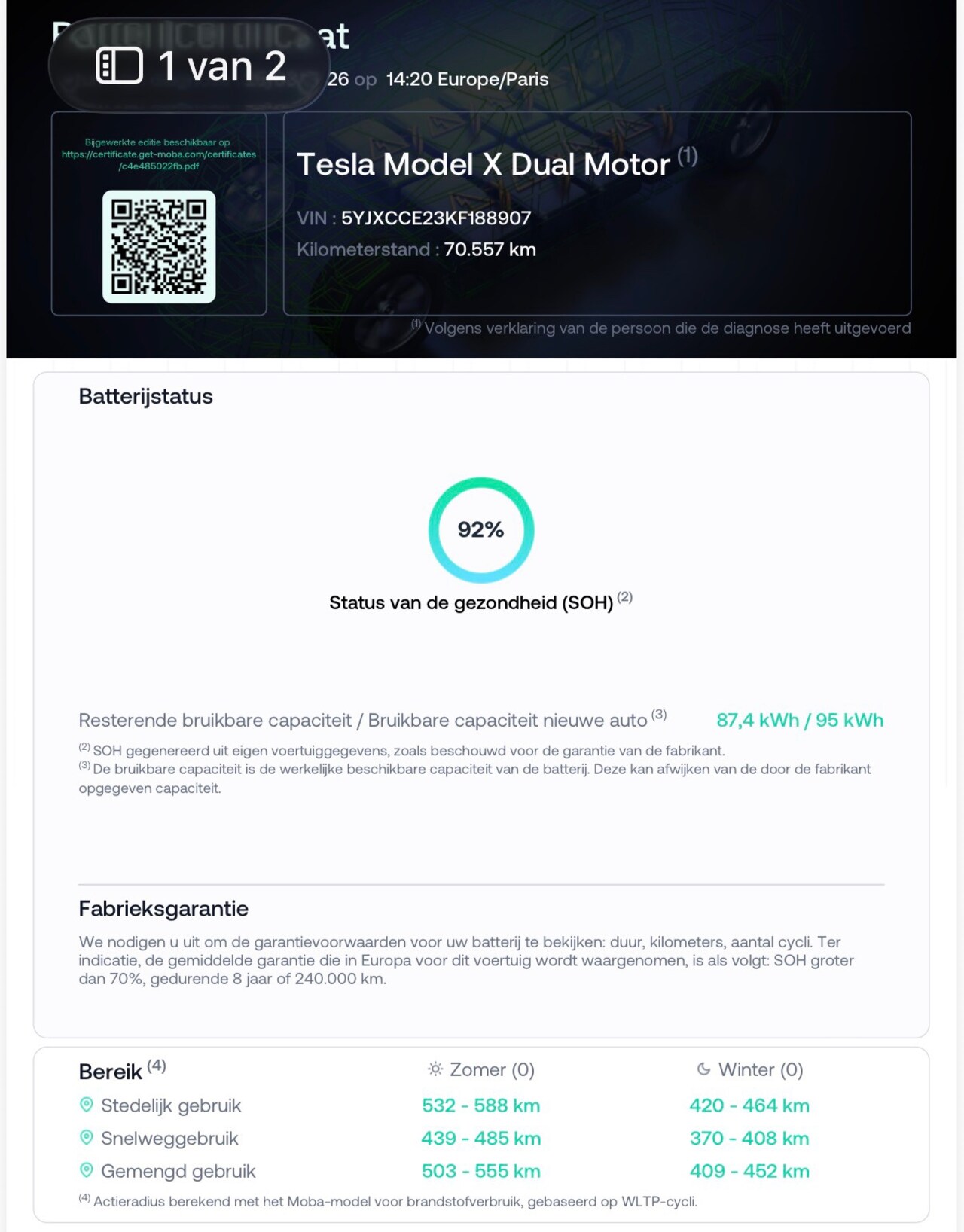Click the pin icon beside Snelweggebruik
Screen dimensions: 964x1232
point(87,1138)
